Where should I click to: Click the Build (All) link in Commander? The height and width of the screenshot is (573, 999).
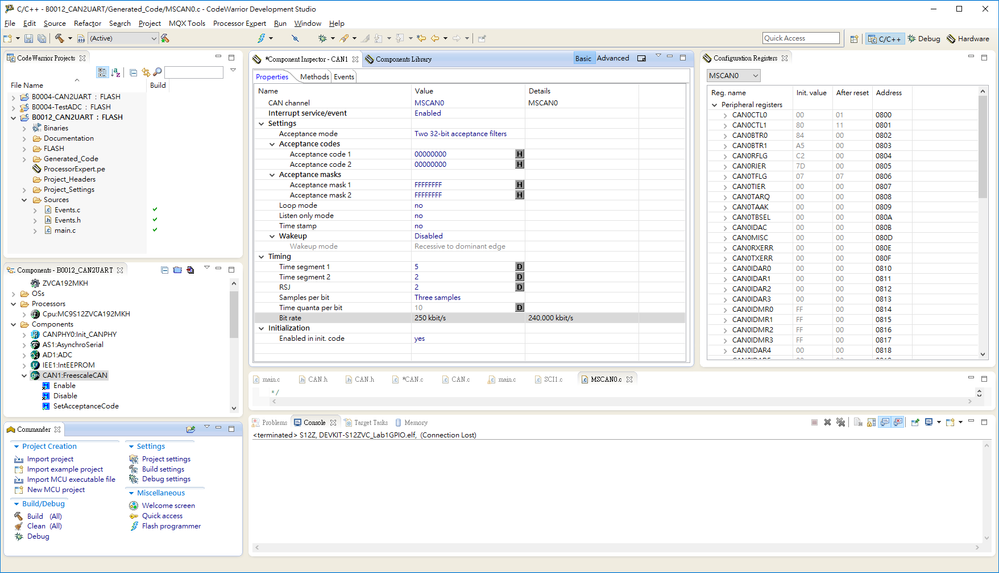(44, 516)
